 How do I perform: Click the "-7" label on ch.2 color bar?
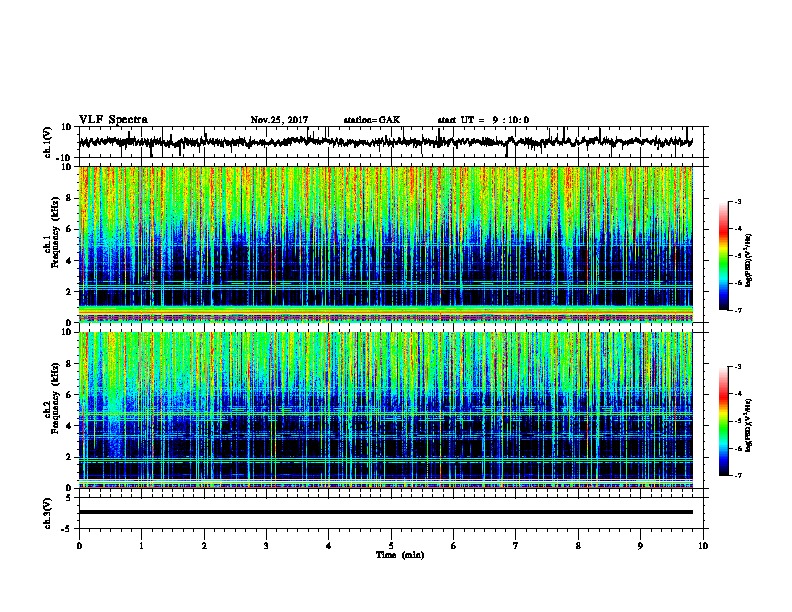(x=737, y=475)
